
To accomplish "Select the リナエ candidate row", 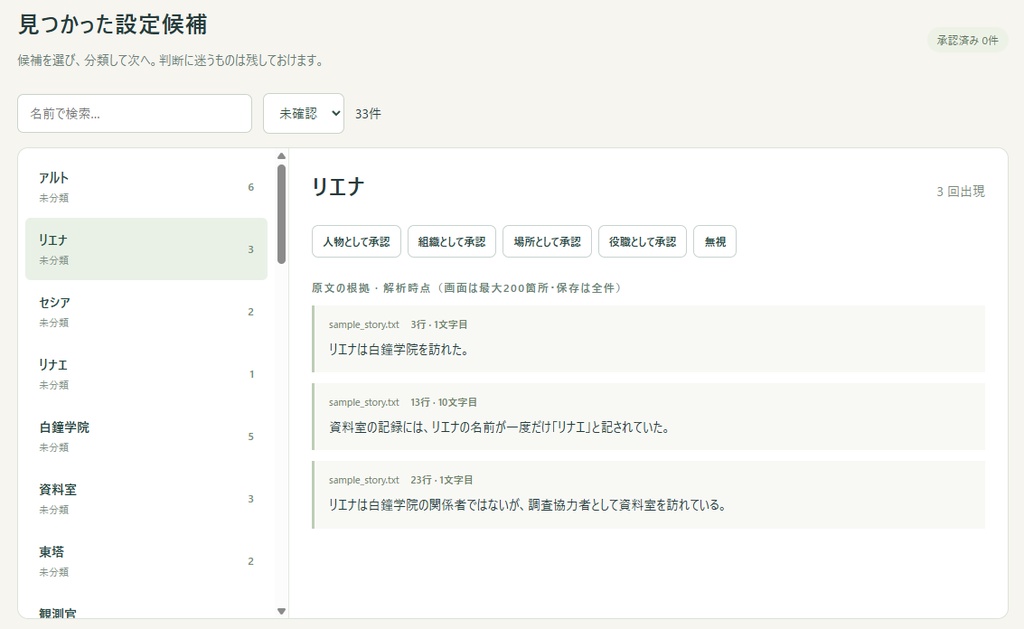I will [146, 374].
